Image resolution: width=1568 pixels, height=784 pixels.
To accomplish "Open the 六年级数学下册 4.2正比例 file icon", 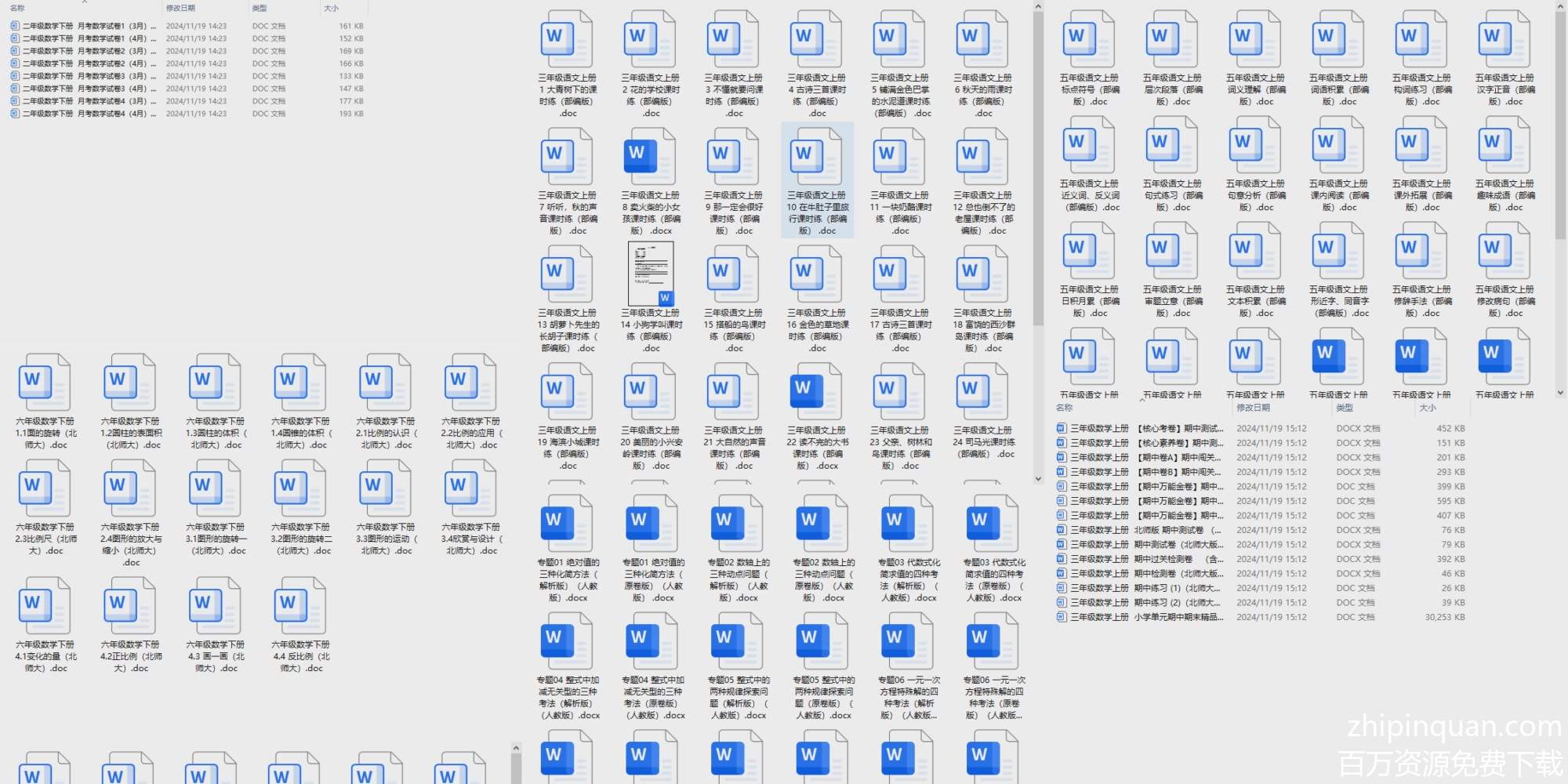I will click(130, 606).
